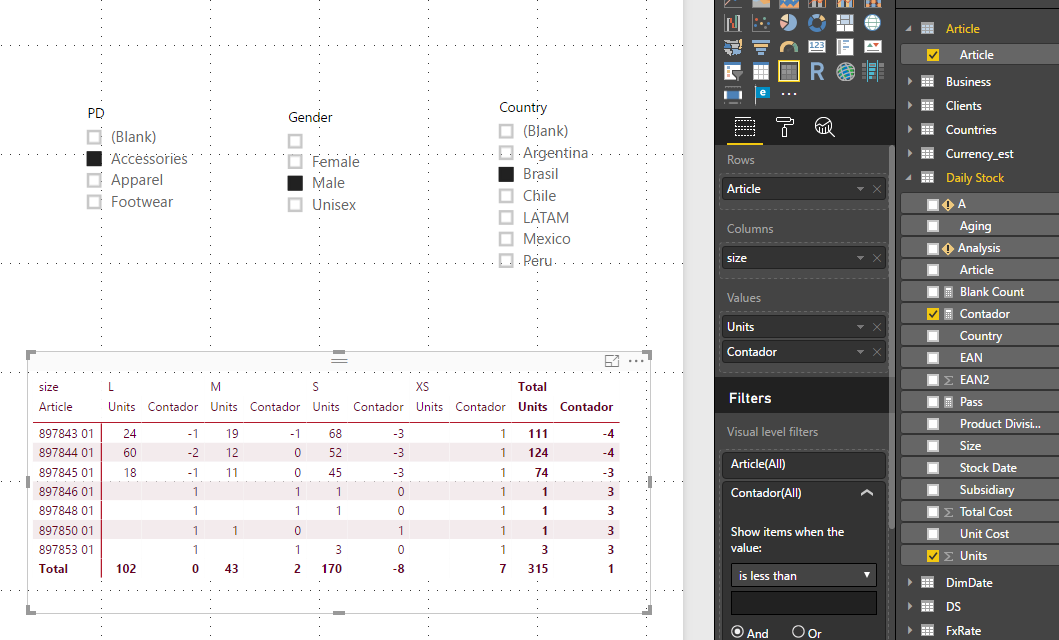This screenshot has width=1059, height=640.
Task: Check the Aging field checkbox
Action: coord(933,226)
